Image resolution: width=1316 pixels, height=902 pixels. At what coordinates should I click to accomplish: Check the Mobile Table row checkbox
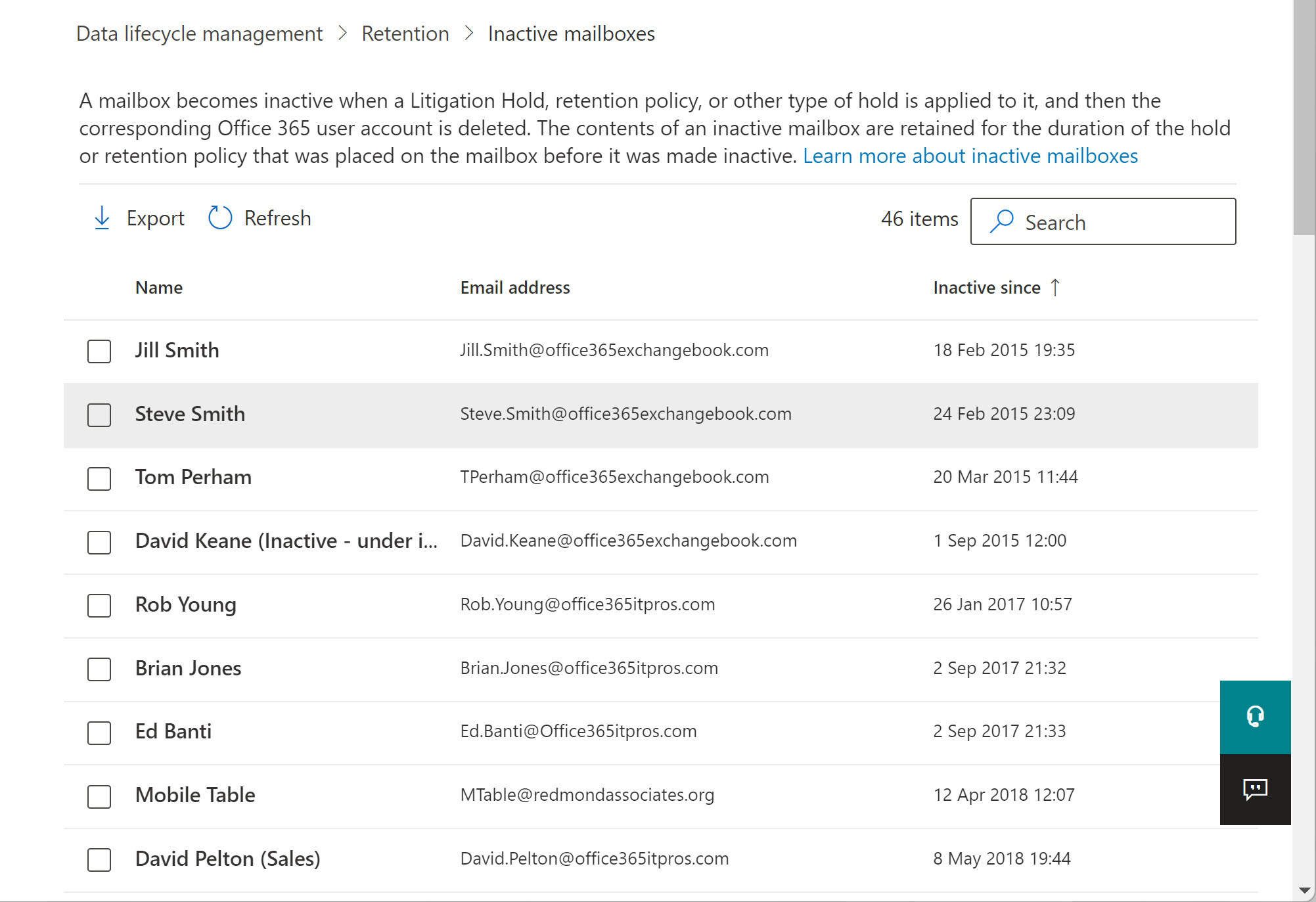(x=99, y=796)
